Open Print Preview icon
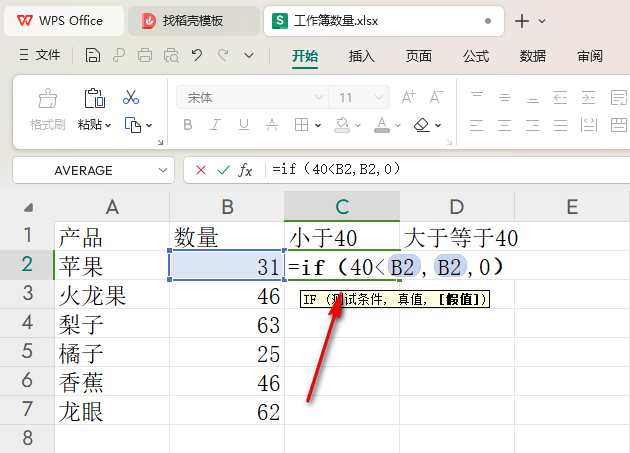Image resolution: width=630 pixels, height=453 pixels. (171, 55)
